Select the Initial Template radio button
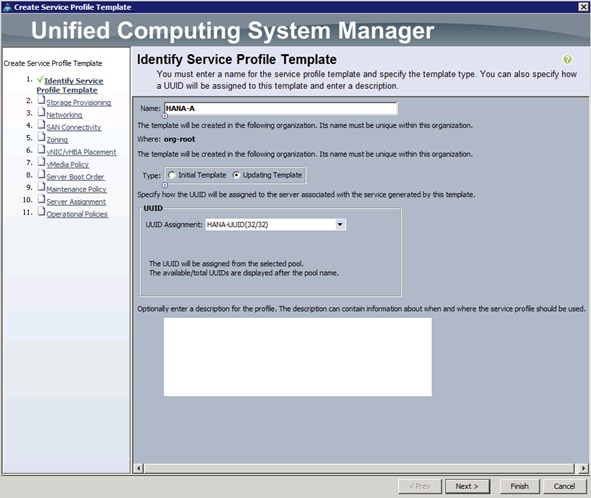This screenshot has width=591, height=498. pyautogui.click(x=171, y=175)
